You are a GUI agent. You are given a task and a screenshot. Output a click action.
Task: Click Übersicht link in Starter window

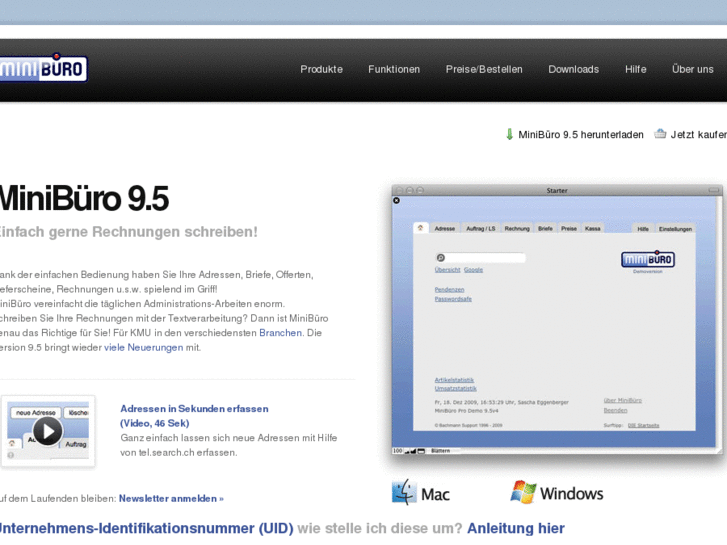click(x=447, y=269)
